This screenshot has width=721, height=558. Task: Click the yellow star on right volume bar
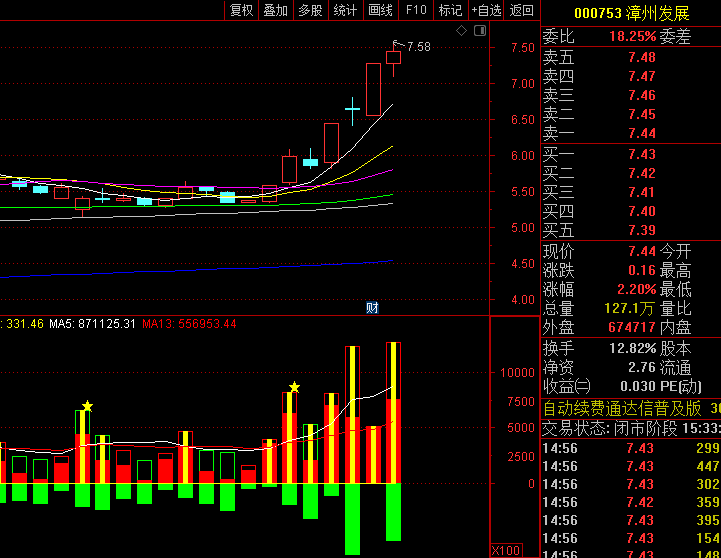294,387
